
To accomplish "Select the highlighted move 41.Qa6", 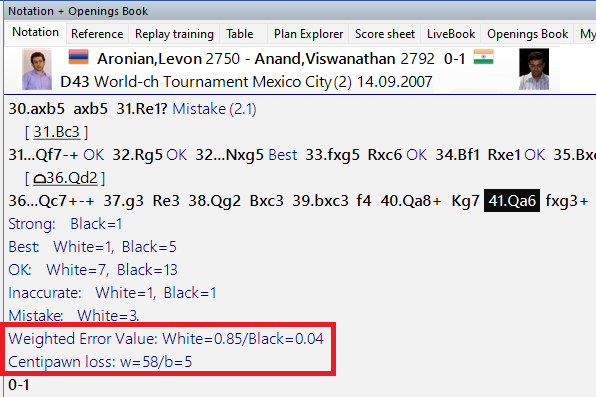I will [x=512, y=200].
